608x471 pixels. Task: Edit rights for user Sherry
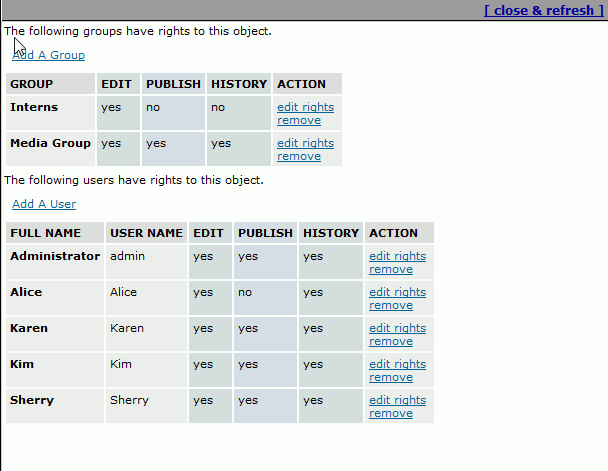coord(397,400)
